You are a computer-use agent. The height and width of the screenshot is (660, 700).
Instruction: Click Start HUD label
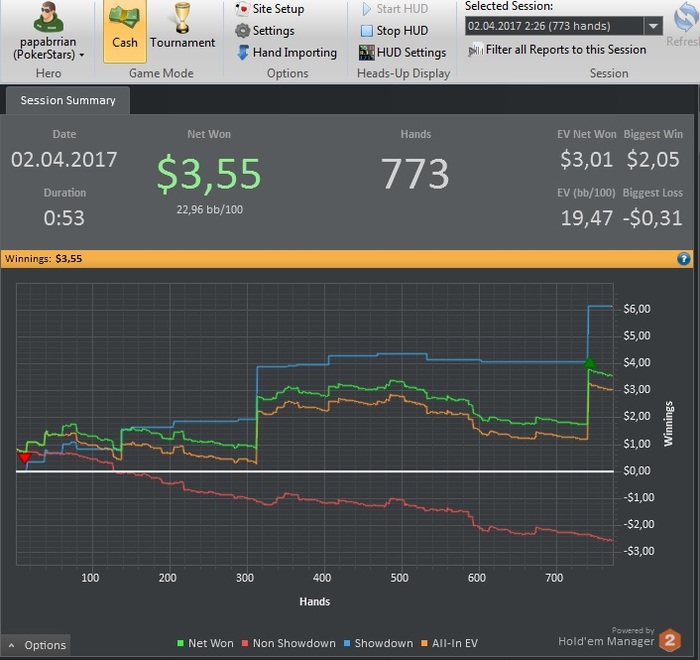[402, 8]
